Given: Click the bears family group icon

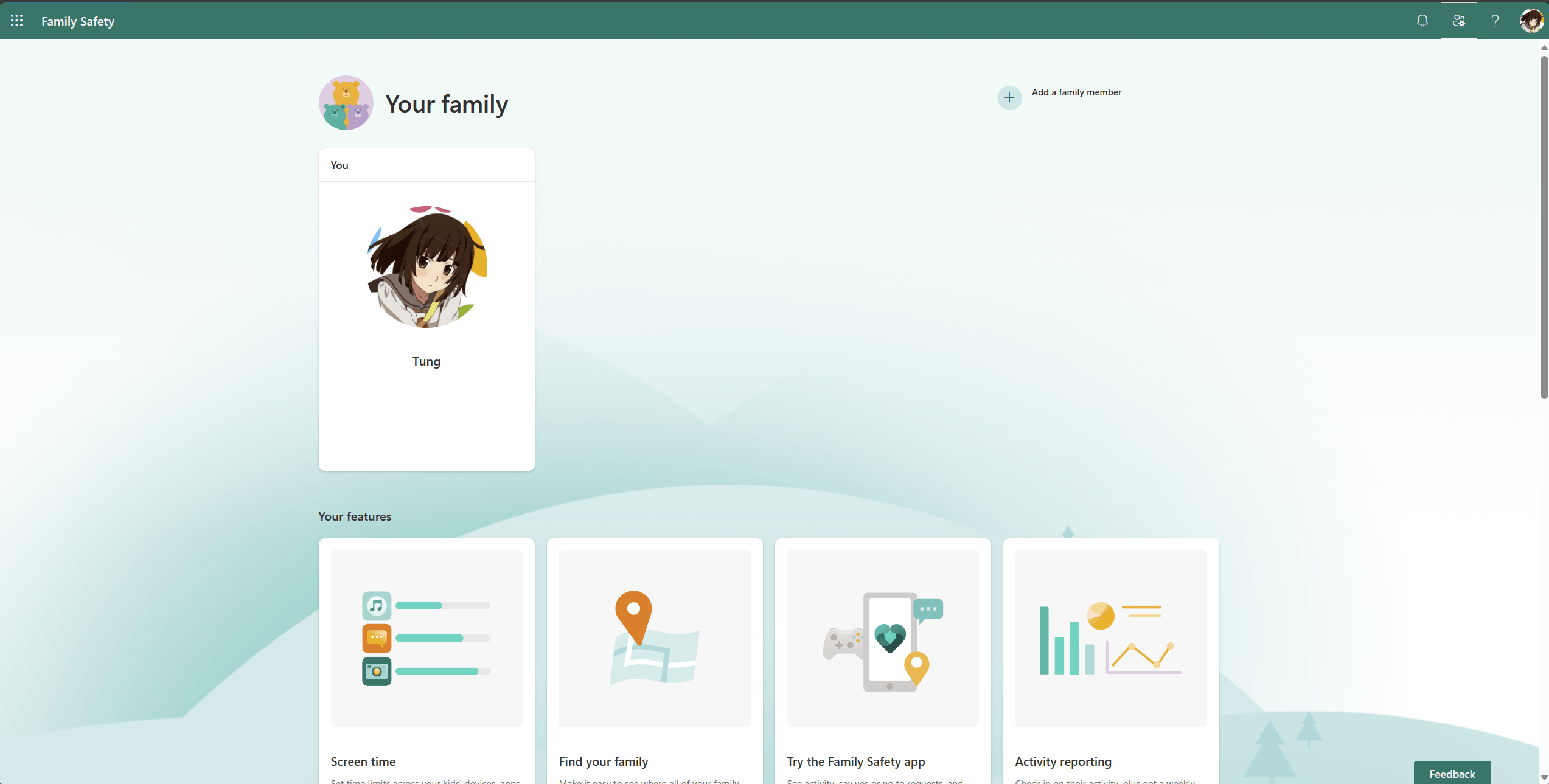Looking at the screenshot, I should (346, 103).
